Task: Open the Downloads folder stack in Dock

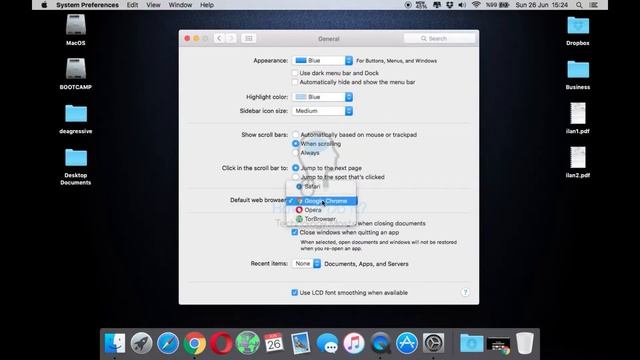Action: pyautogui.click(x=471, y=343)
